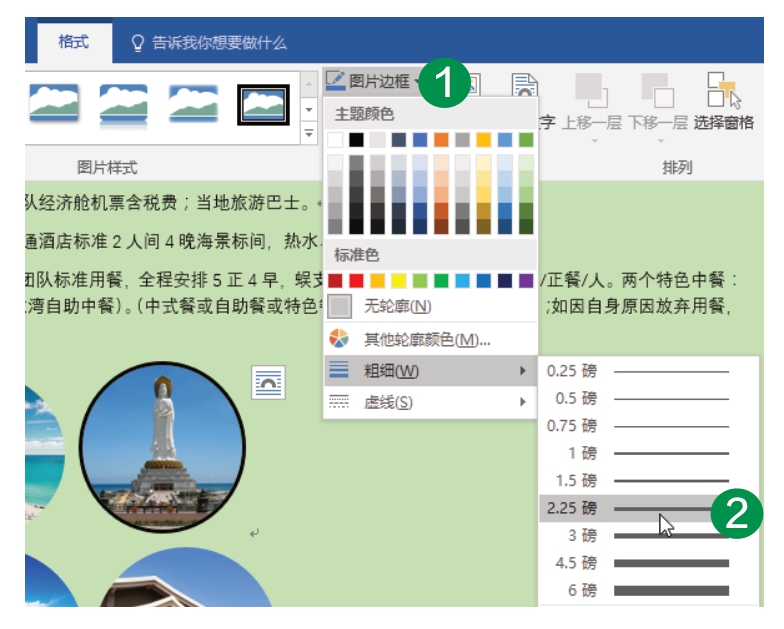Click the 告诉我你想要做什么 search box
This screenshot has height=629, width=784.
pos(220,43)
